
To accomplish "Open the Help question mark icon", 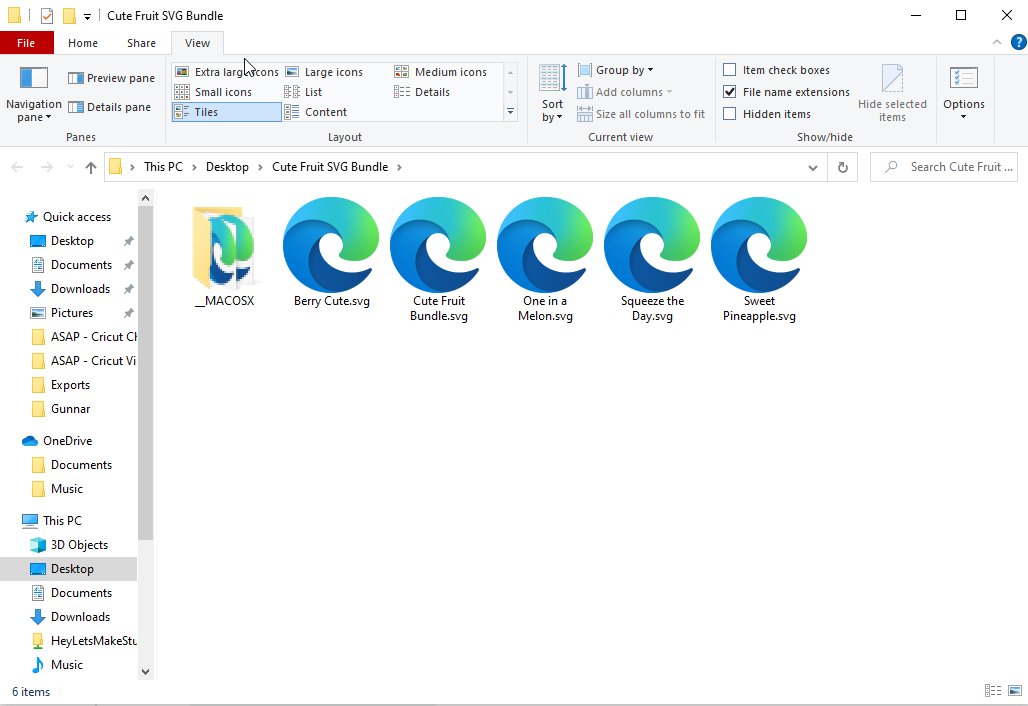I will click(x=1018, y=43).
